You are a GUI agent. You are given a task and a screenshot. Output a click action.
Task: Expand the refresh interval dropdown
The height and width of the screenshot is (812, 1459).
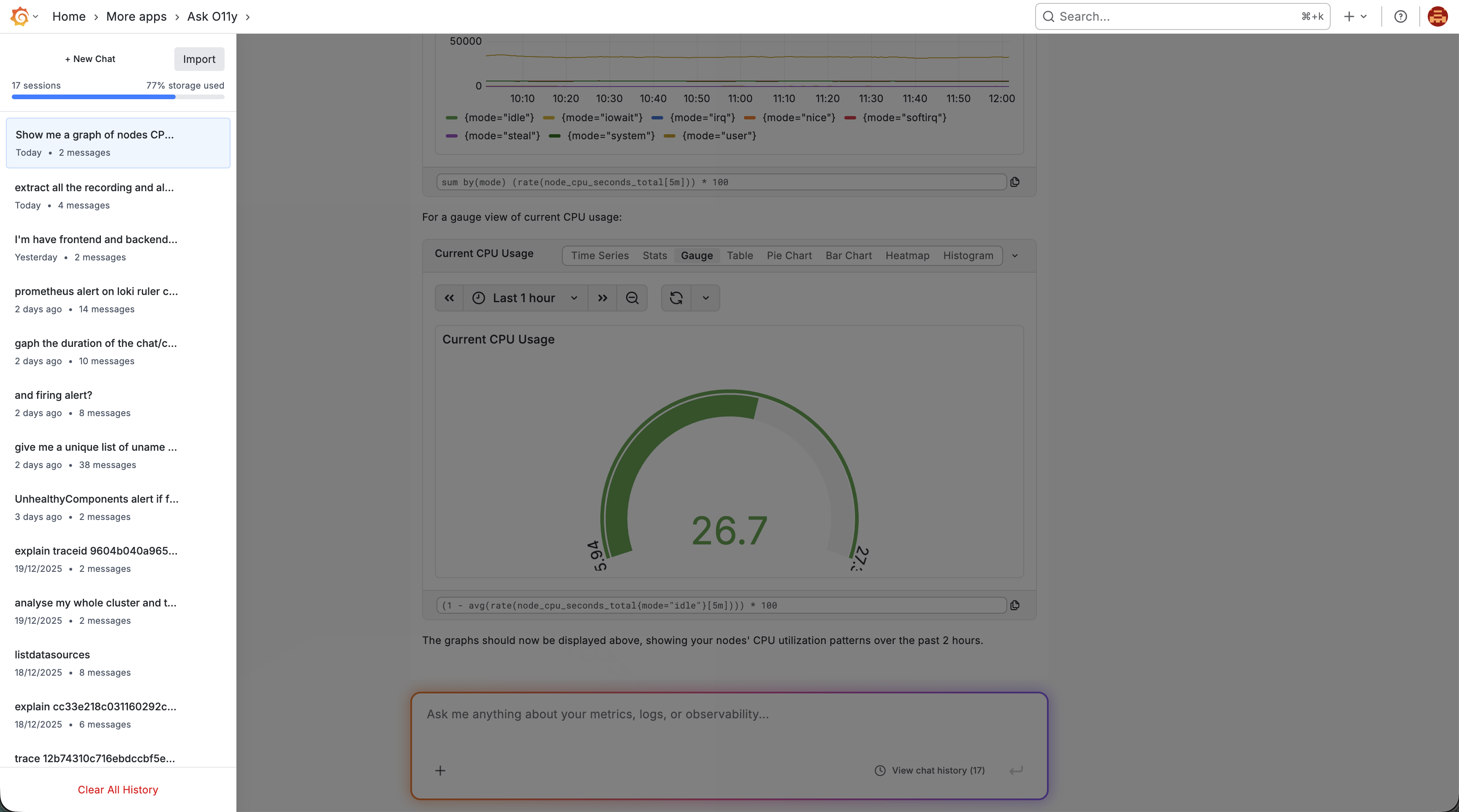pos(706,298)
